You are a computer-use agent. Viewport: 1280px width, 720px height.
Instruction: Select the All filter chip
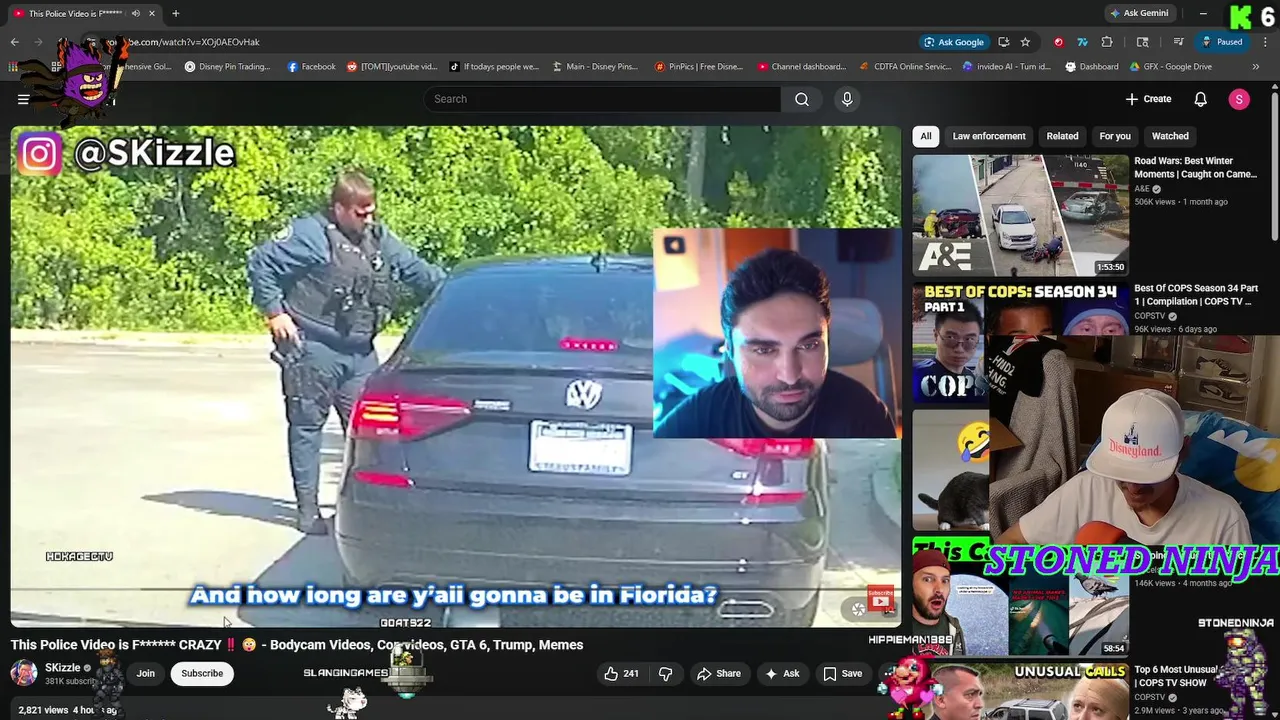926,136
